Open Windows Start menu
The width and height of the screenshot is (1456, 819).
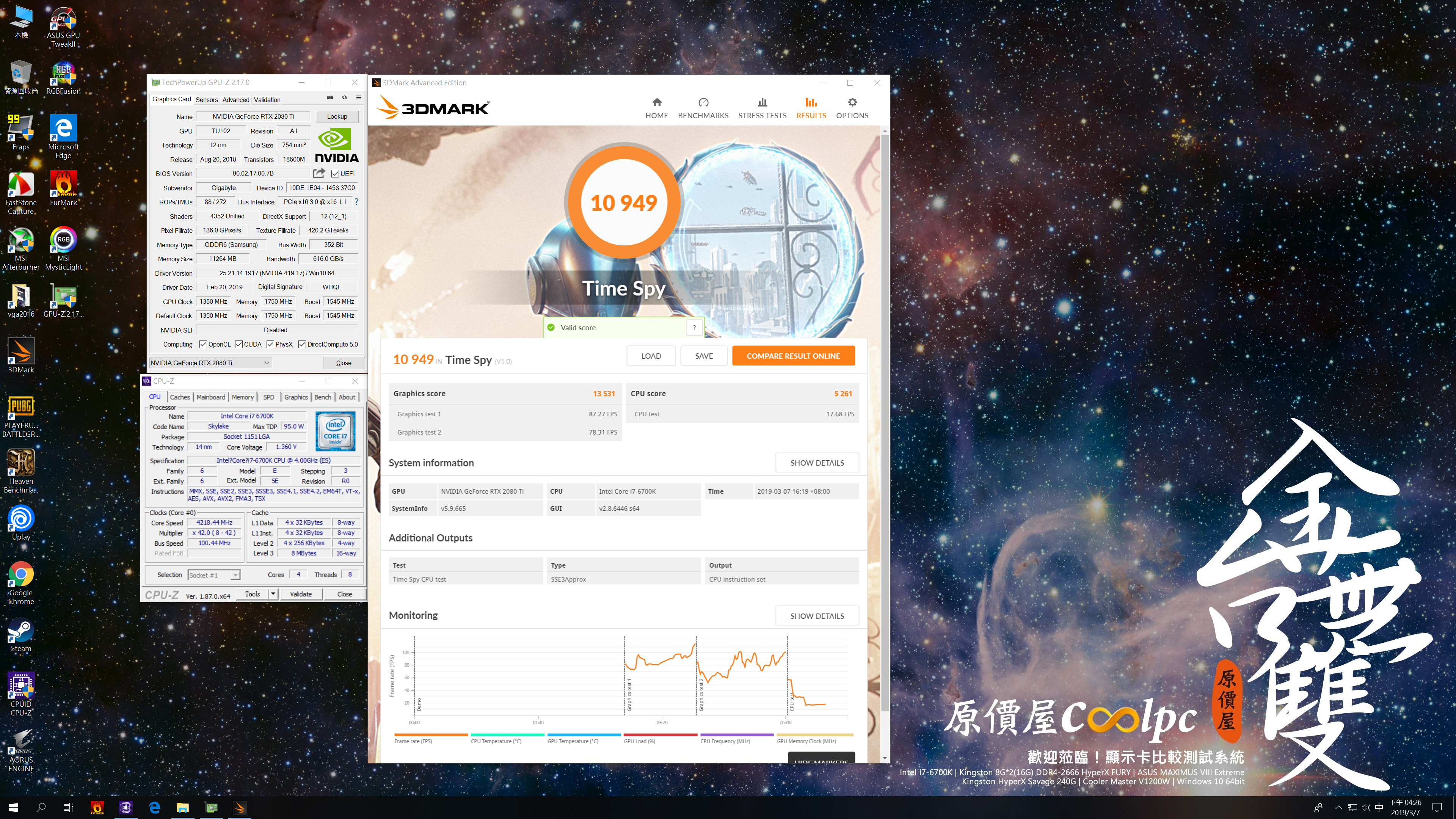[x=14, y=808]
